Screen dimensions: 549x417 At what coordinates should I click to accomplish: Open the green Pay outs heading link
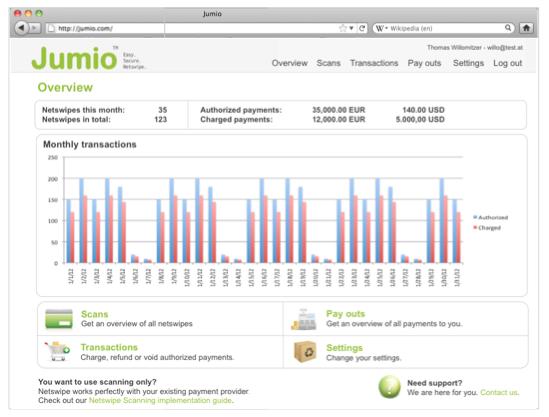(x=345, y=314)
